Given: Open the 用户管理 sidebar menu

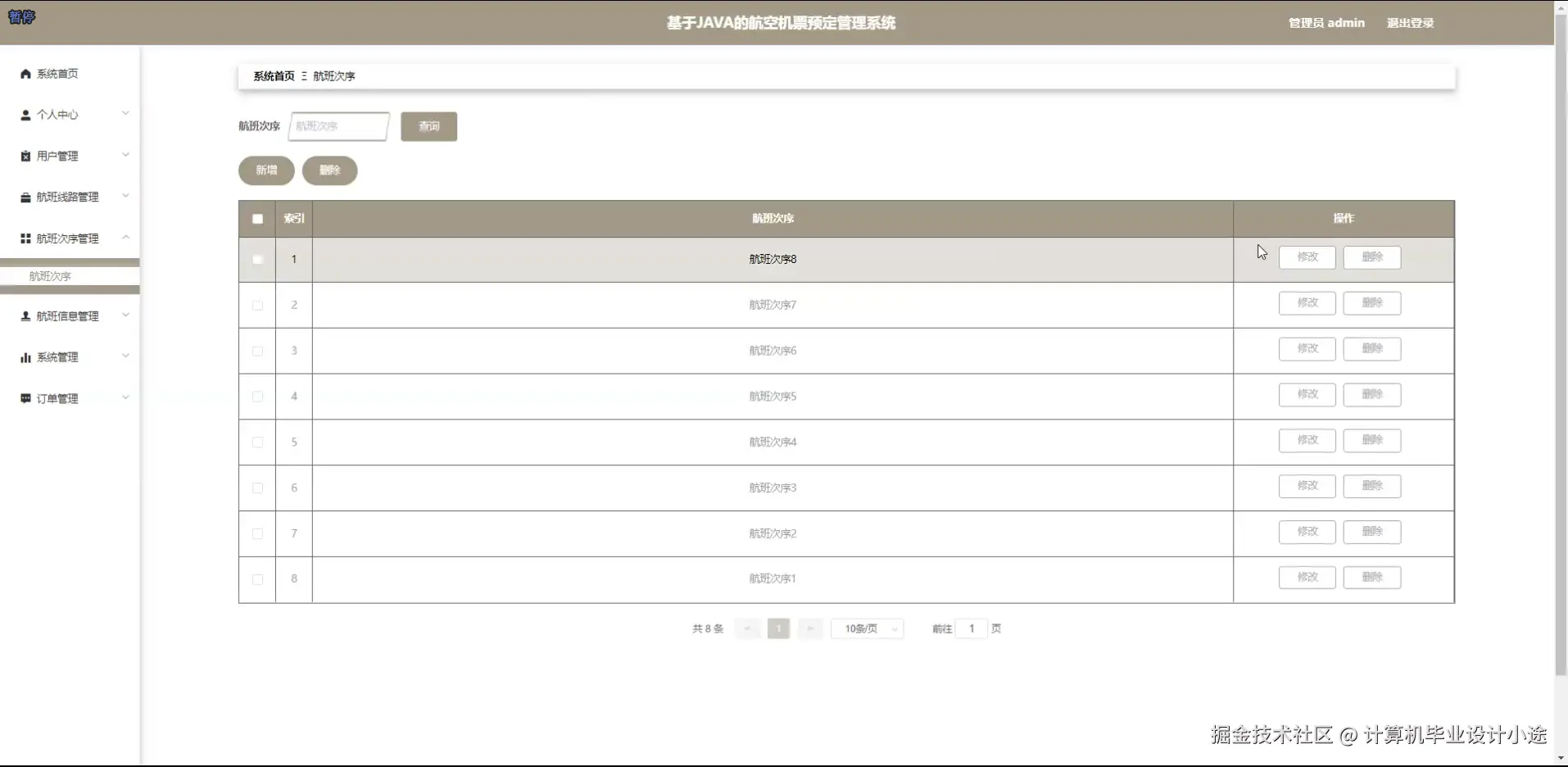Looking at the screenshot, I should (x=70, y=156).
